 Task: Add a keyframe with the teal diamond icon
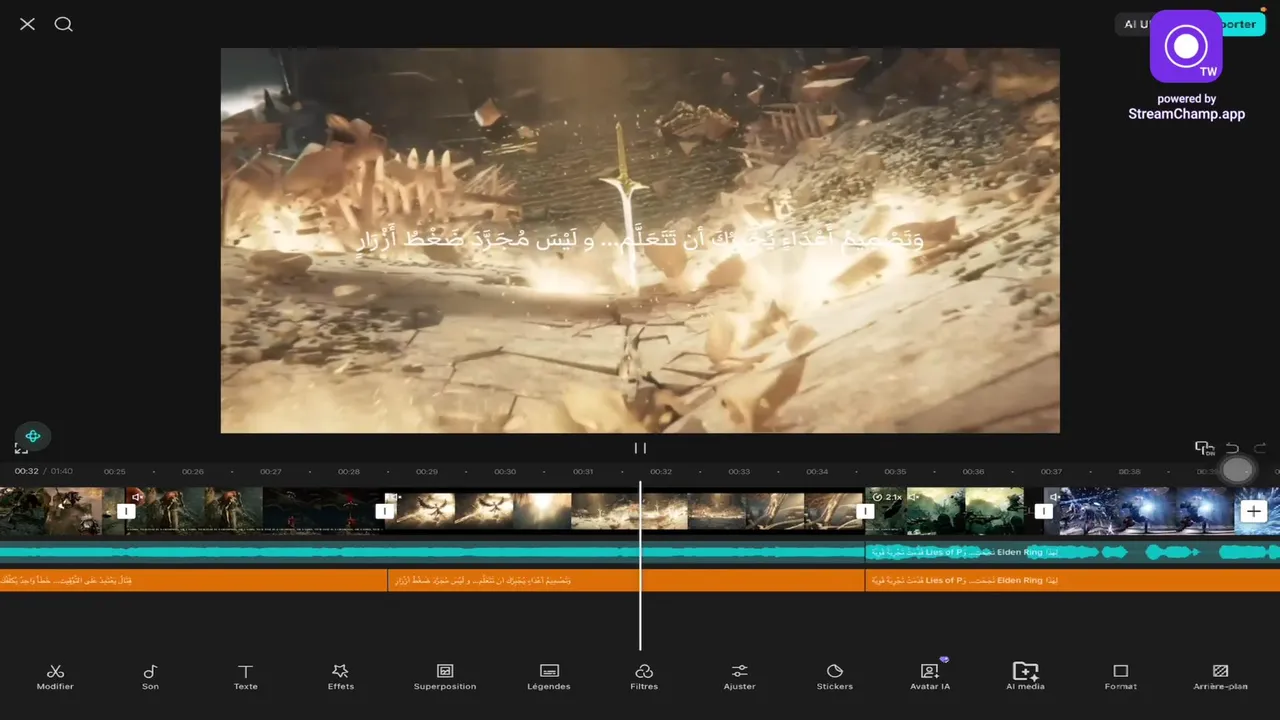pyautogui.click(x=33, y=436)
